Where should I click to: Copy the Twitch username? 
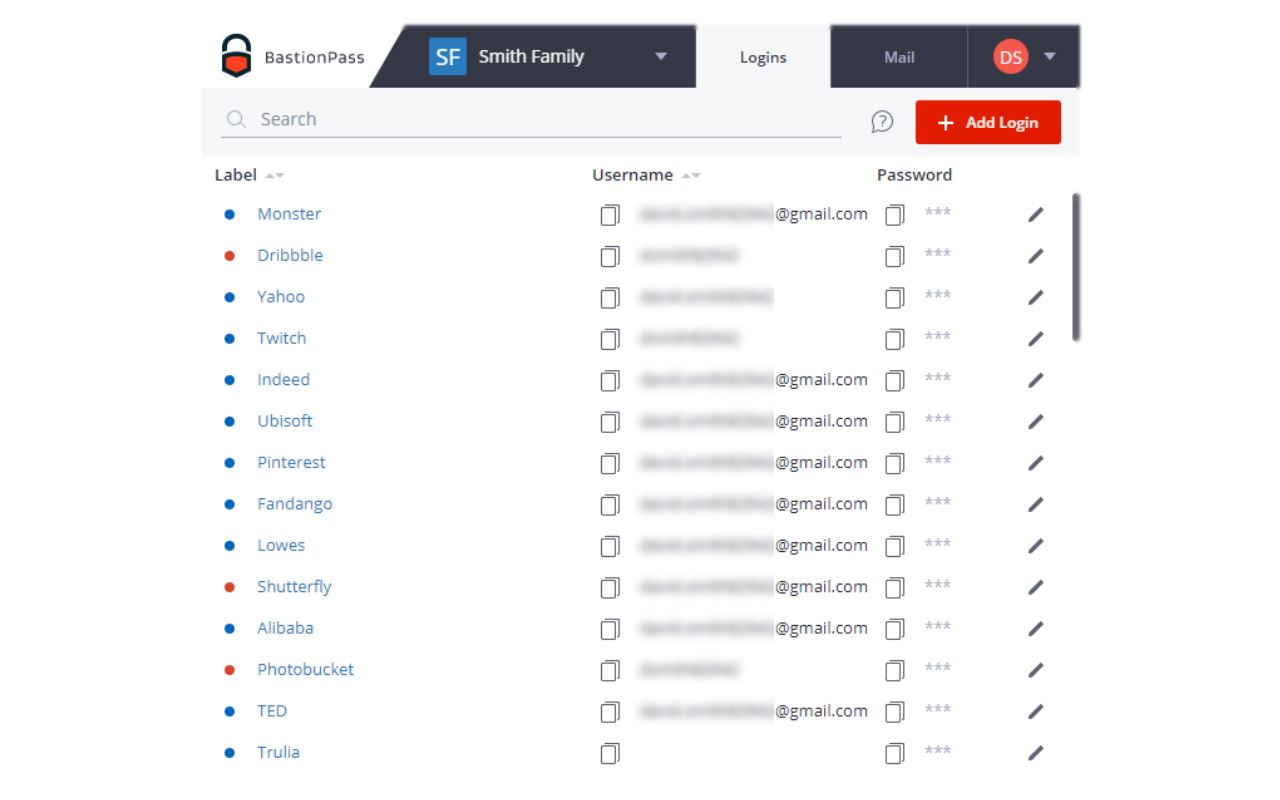(x=610, y=339)
